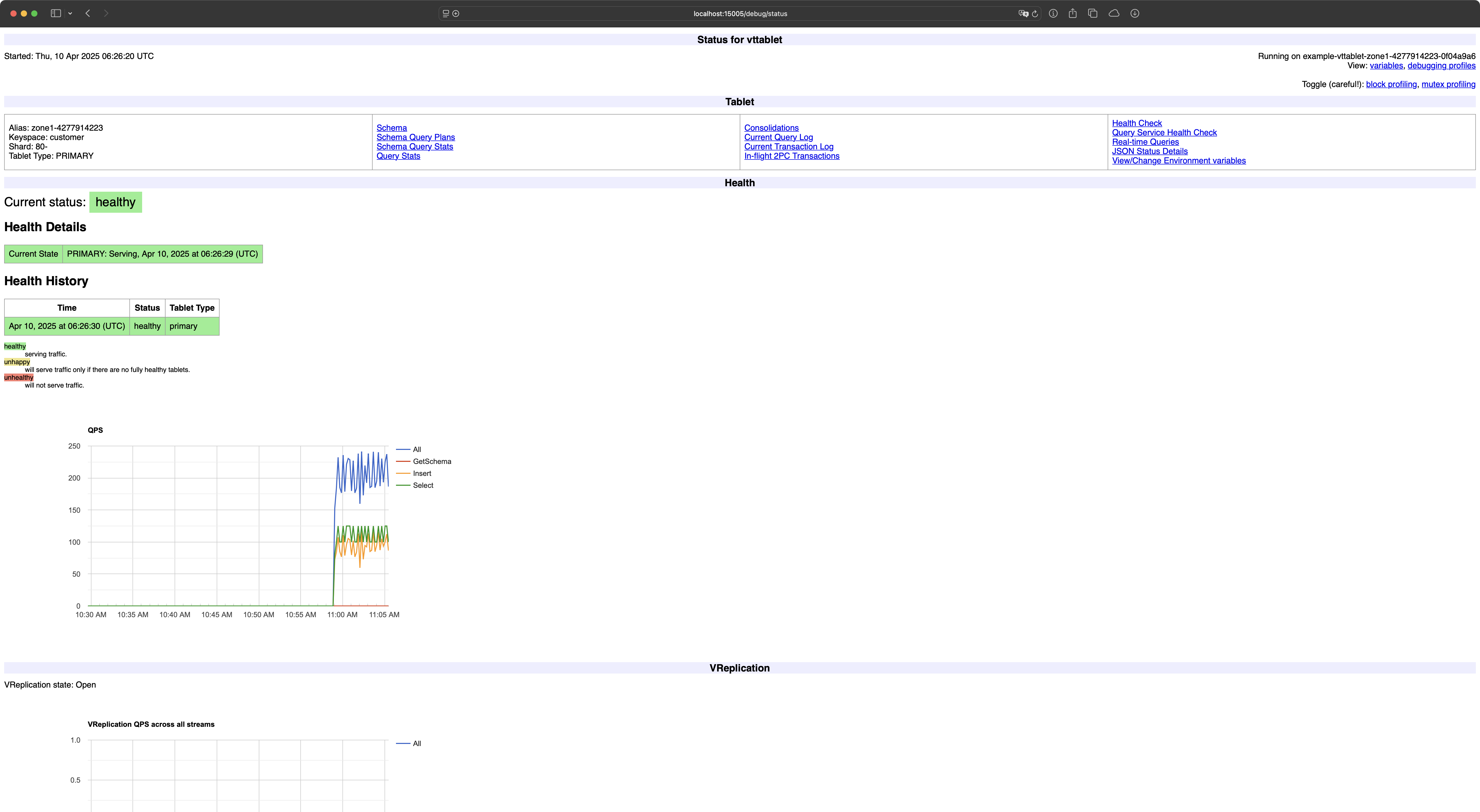Click the reader view icon in address bar
This screenshot has width=1480, height=812.
click(x=446, y=14)
